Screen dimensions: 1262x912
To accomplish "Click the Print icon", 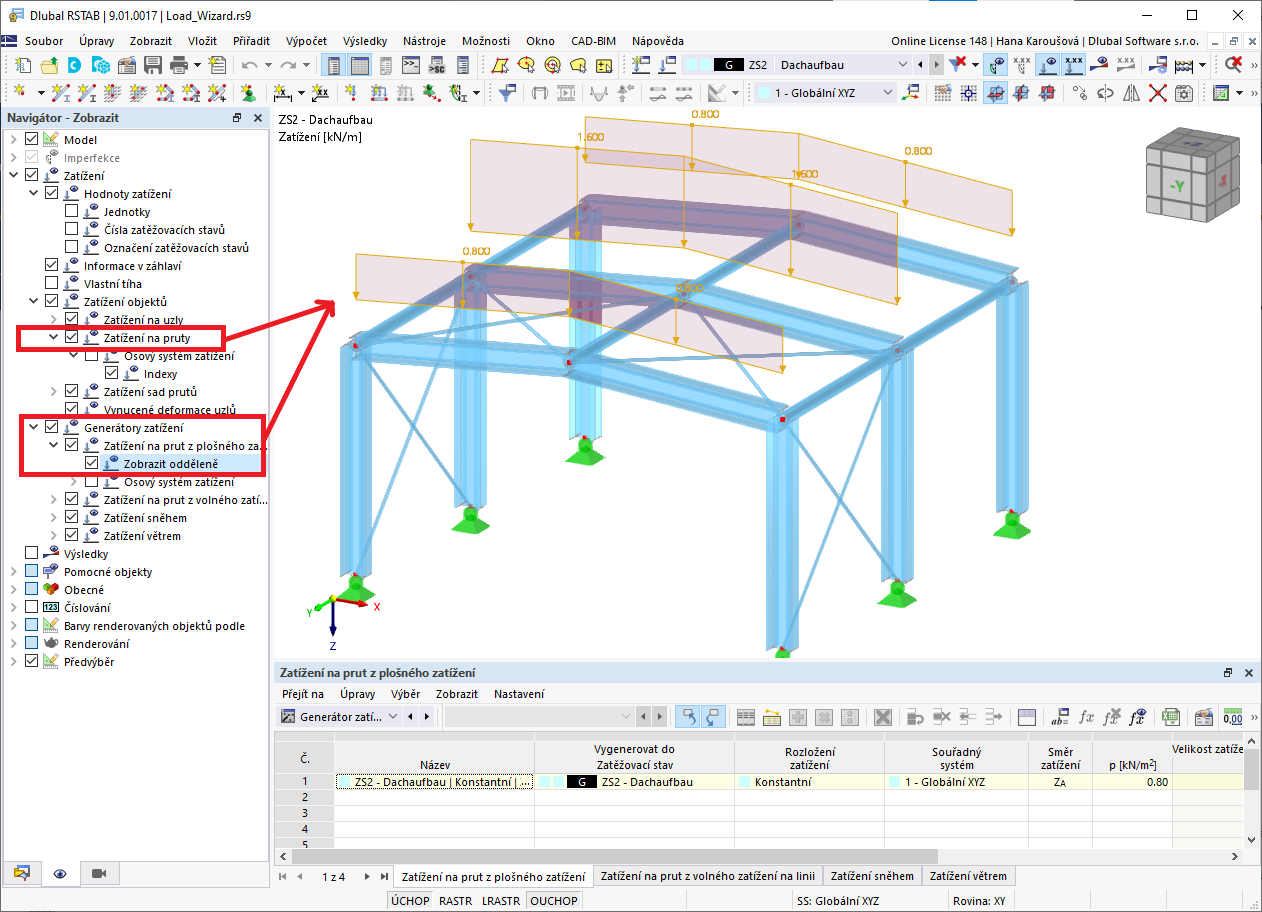I will tap(179, 65).
